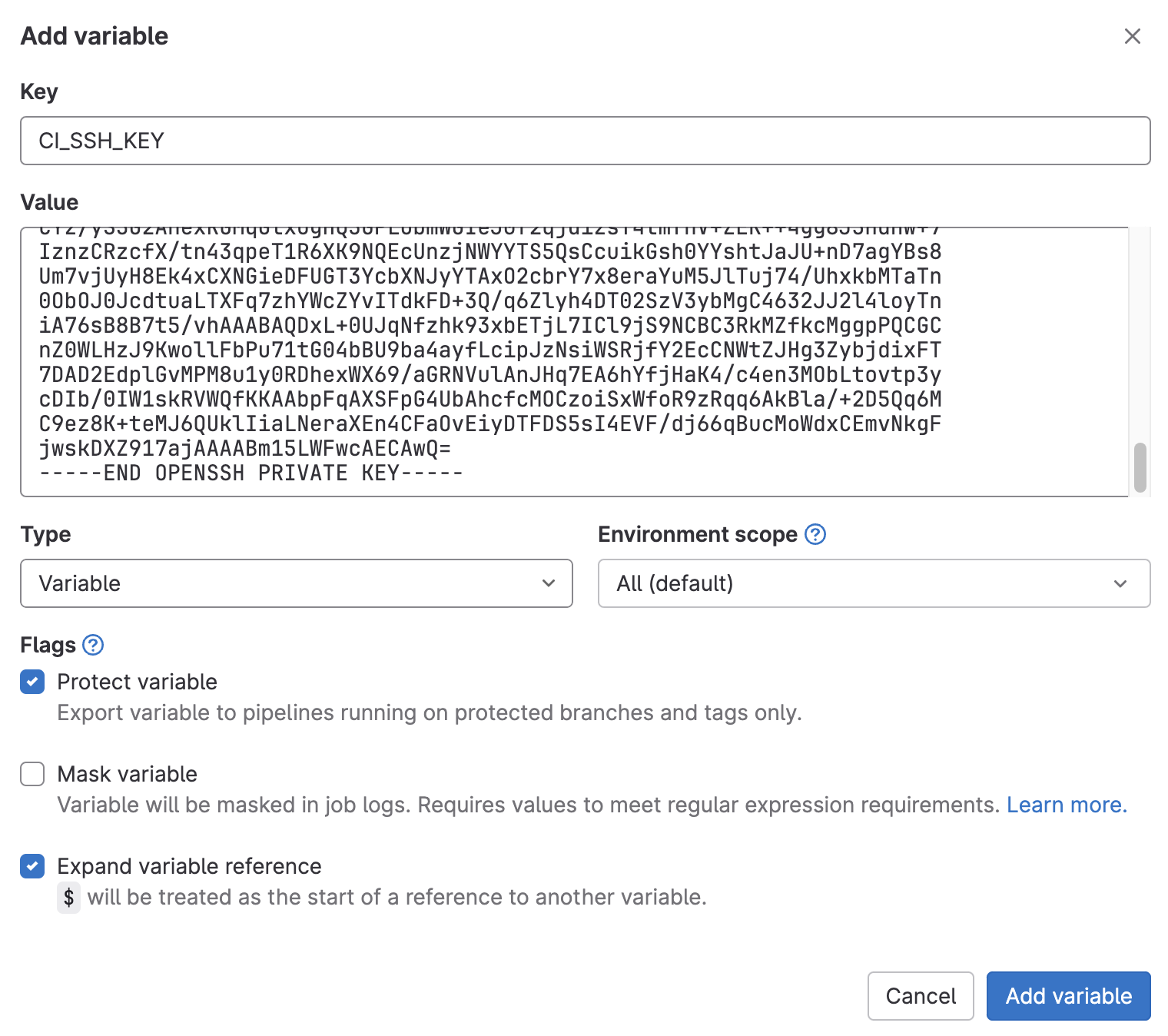This screenshot has height=1036, width=1168.
Task: Open the Type dropdown showing Variable
Action: [x=296, y=583]
